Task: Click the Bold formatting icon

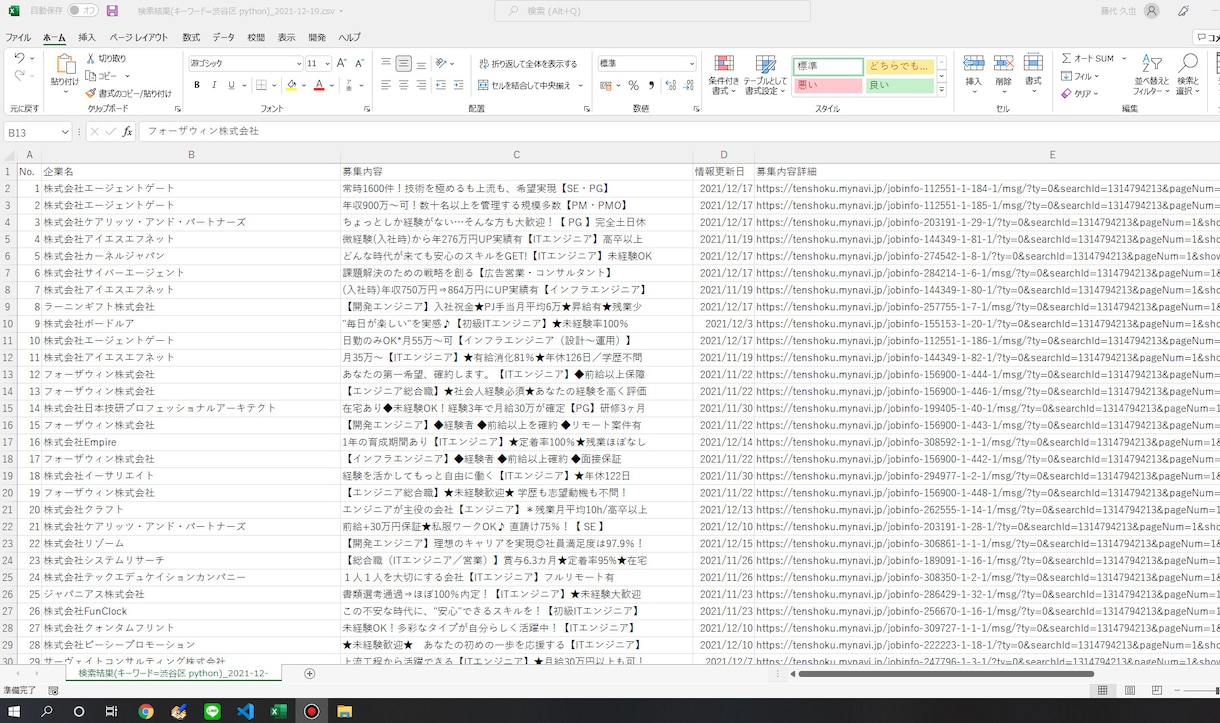Action: click(x=197, y=85)
